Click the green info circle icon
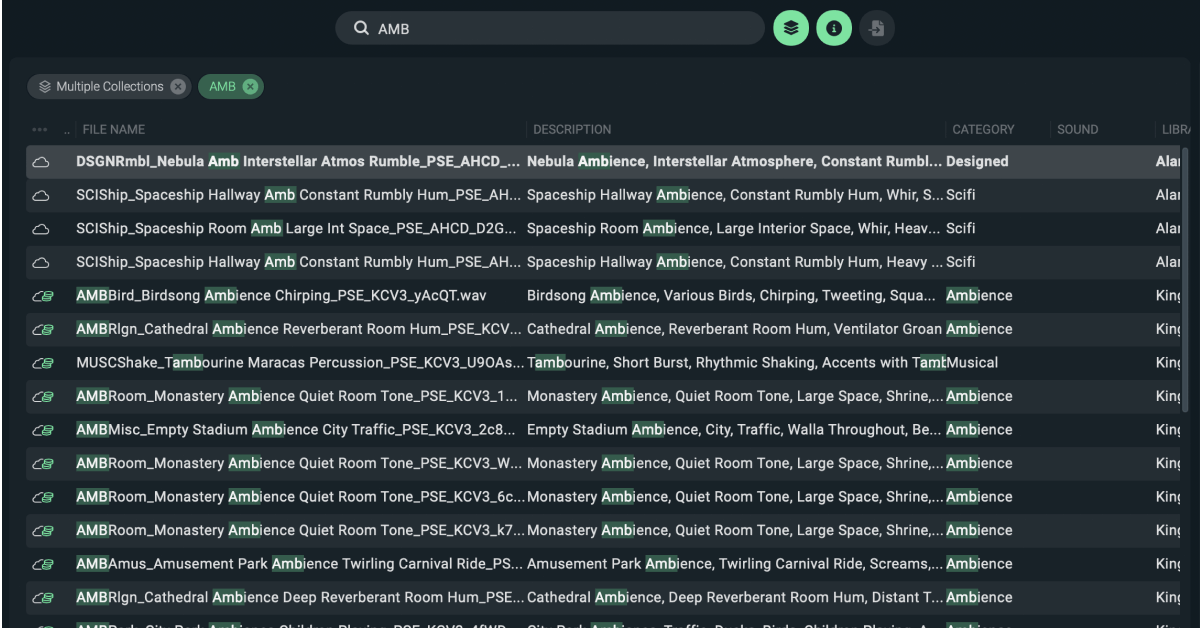The height and width of the screenshot is (628, 1200). [x=834, y=28]
